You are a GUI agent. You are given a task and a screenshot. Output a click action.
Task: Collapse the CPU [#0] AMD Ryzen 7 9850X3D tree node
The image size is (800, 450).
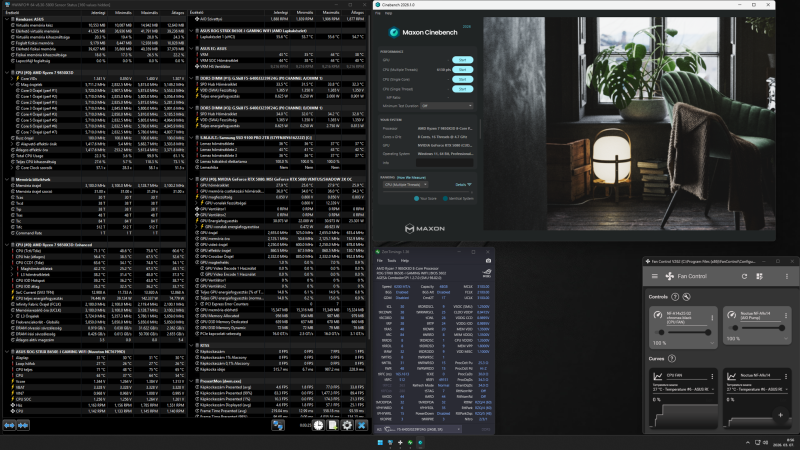click(7, 72)
